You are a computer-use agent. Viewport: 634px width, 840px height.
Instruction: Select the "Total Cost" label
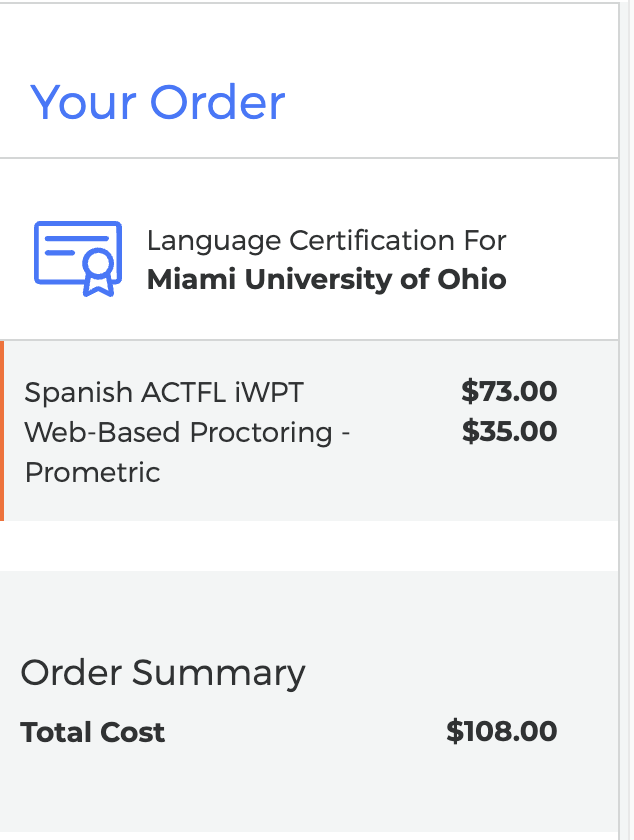click(92, 732)
